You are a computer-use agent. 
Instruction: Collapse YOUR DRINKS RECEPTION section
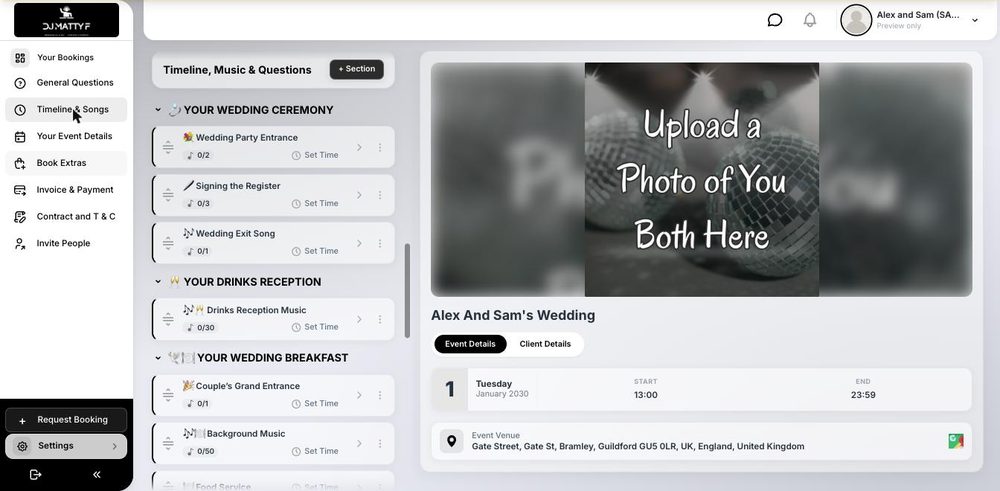click(158, 282)
